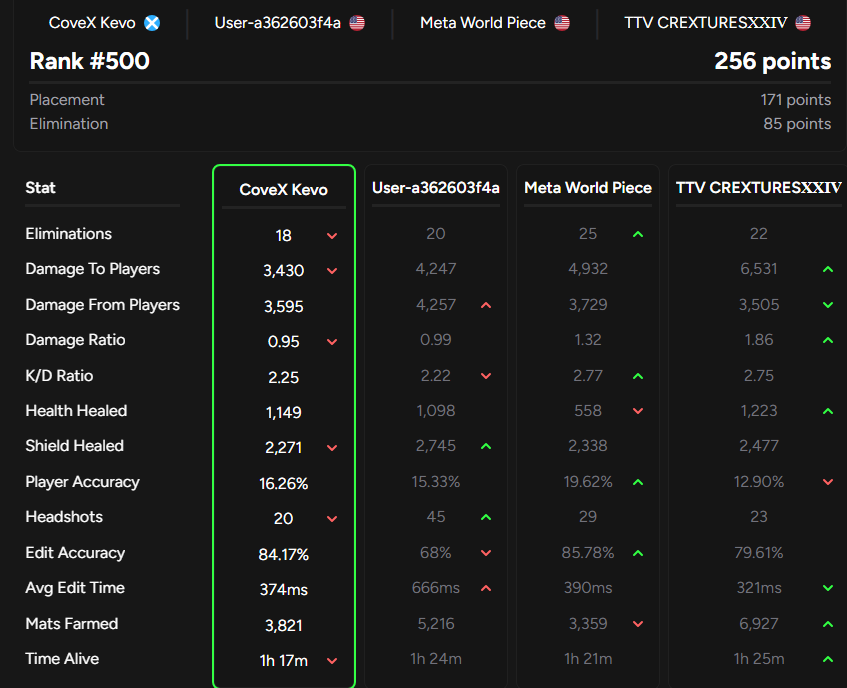Click red down arrow beside K/D ratio 2.22
This screenshot has width=847, height=688.
click(x=486, y=376)
